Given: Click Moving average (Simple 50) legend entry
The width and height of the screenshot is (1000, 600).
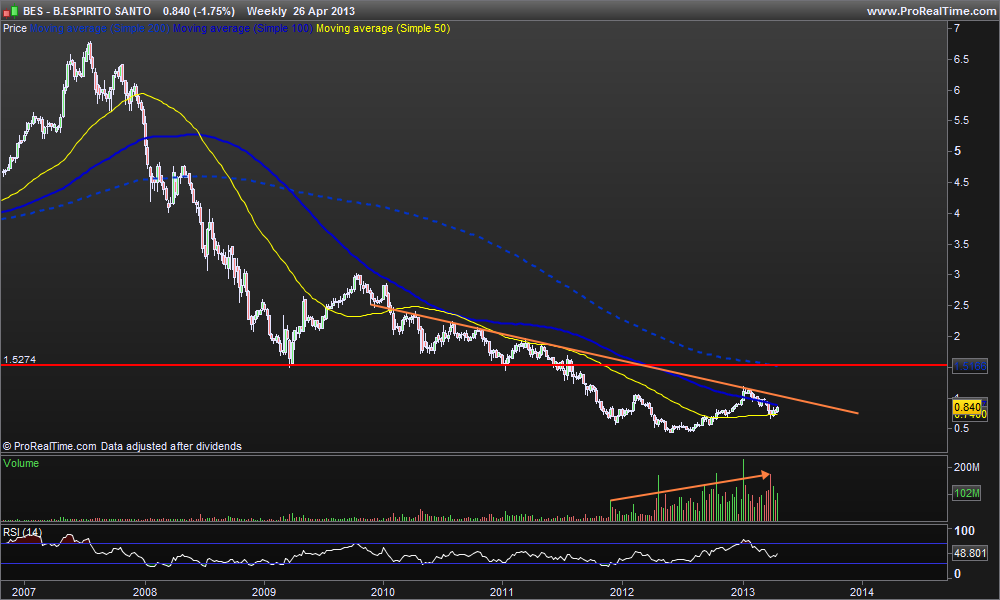Looking at the screenshot, I should tap(383, 29).
